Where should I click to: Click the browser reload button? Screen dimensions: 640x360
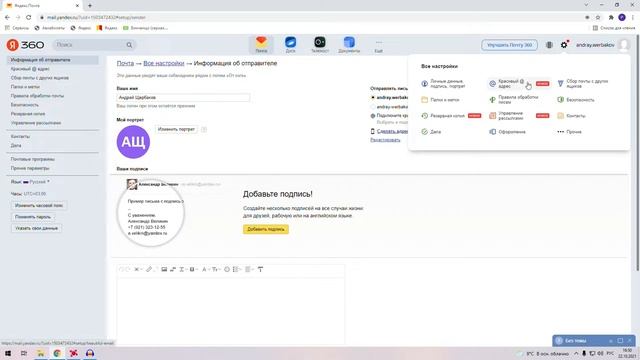point(29,17)
